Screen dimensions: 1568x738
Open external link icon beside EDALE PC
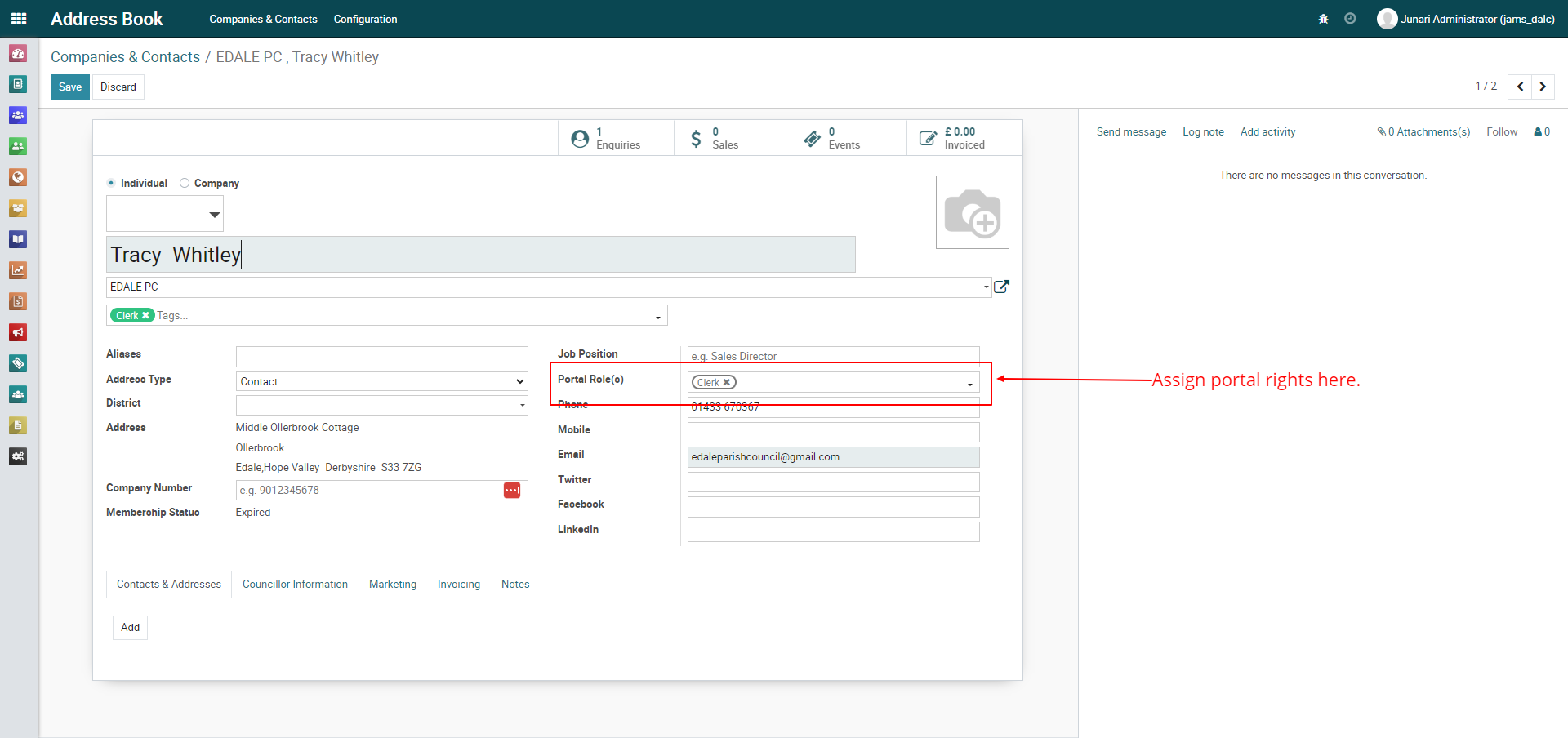coord(1002,287)
